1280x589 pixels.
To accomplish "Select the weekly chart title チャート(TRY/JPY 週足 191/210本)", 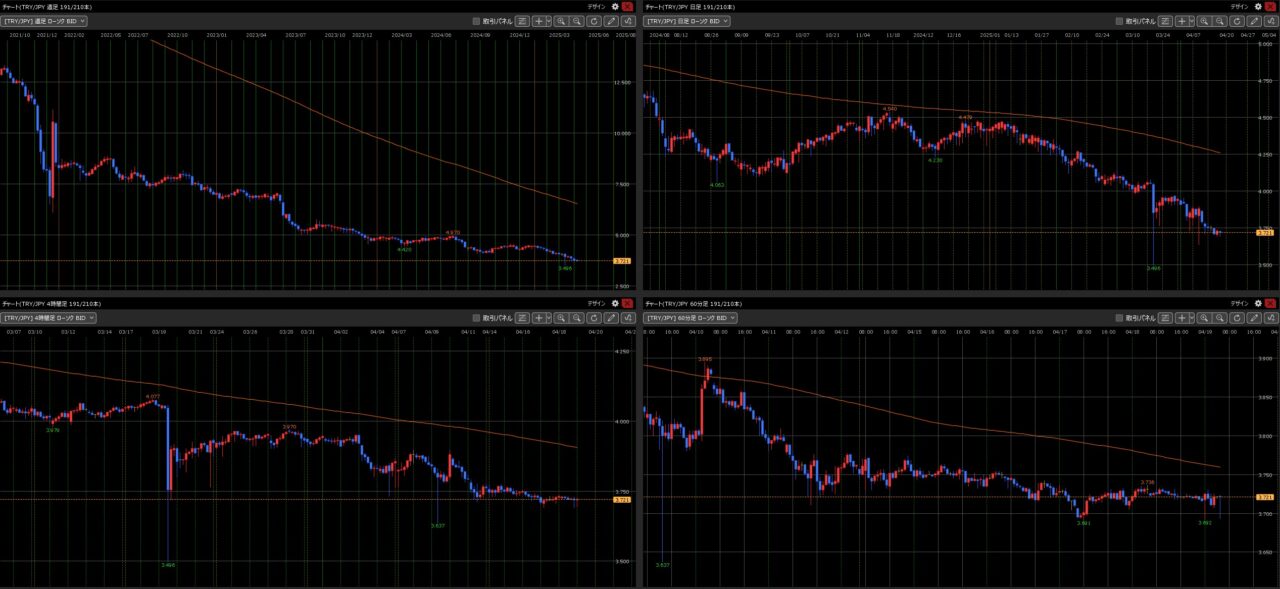I will coord(46,6).
